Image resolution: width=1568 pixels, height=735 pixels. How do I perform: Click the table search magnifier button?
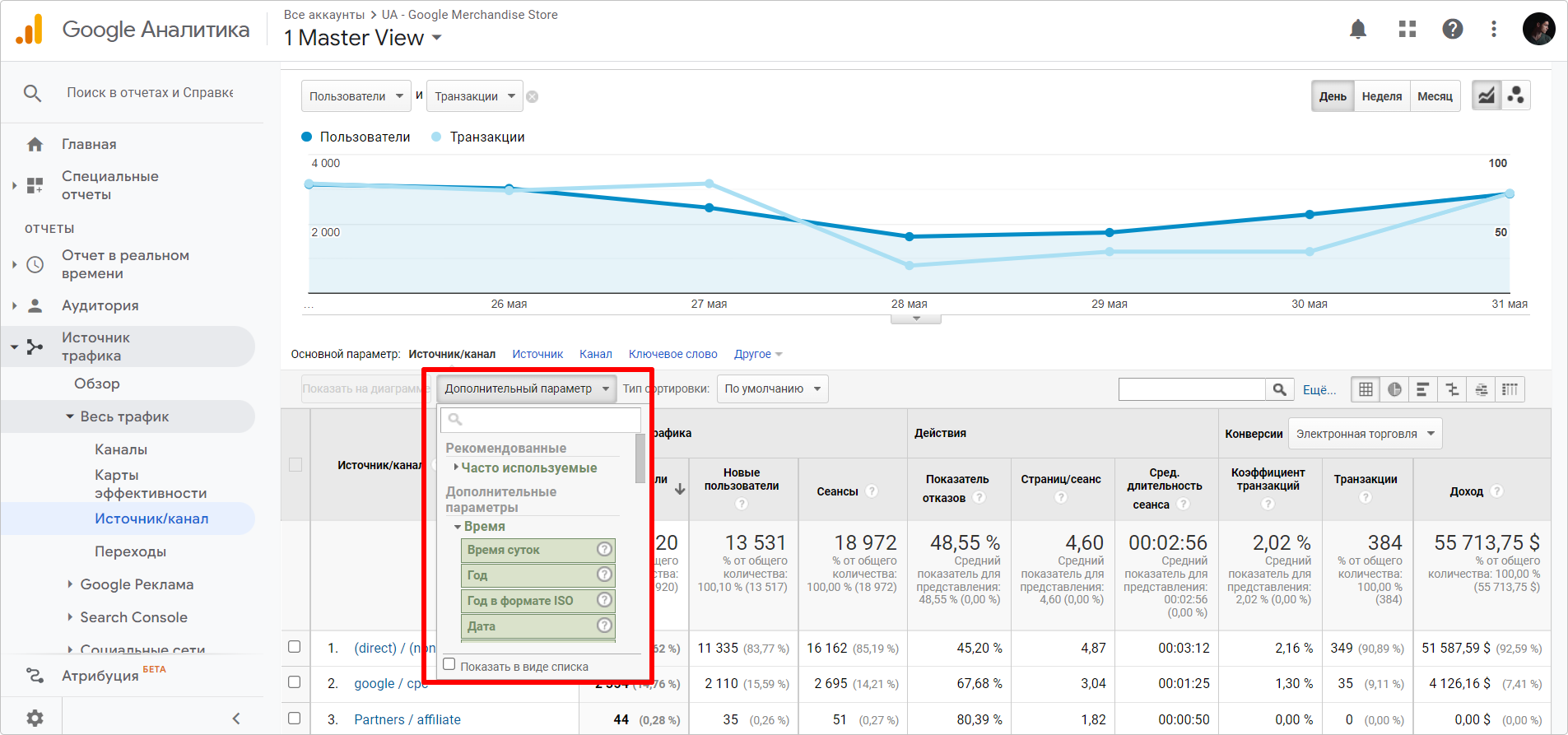[x=1279, y=389]
